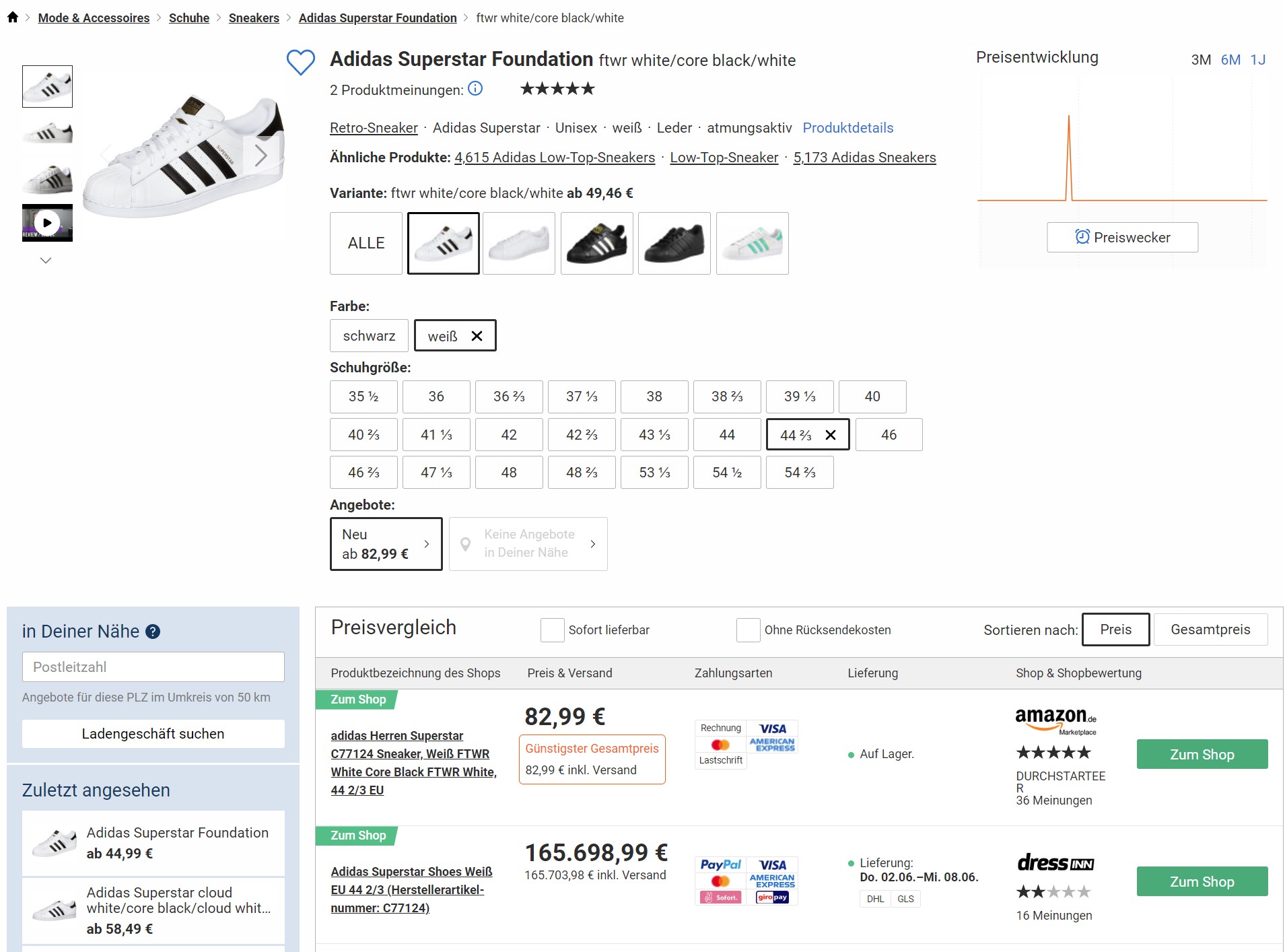Click Zum Shop button for dressinn offer
1285x952 pixels.
coord(1202,881)
